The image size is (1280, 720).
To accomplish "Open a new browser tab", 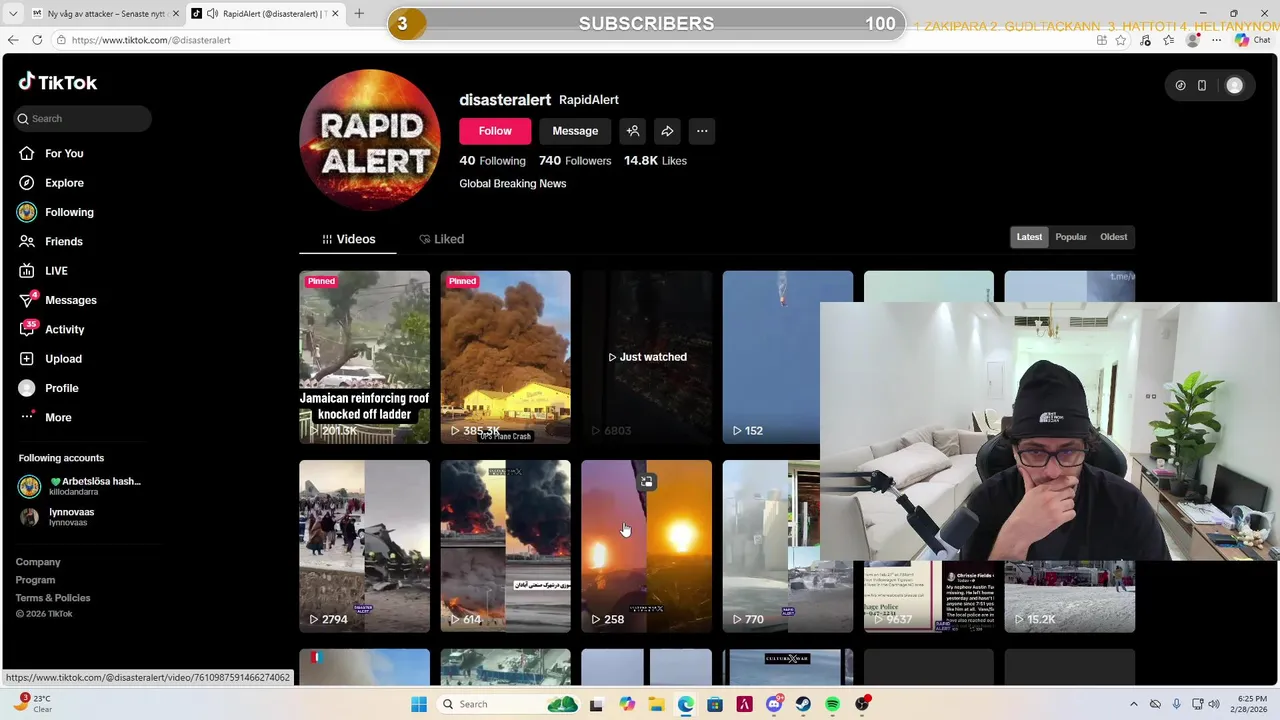I will coord(359,14).
